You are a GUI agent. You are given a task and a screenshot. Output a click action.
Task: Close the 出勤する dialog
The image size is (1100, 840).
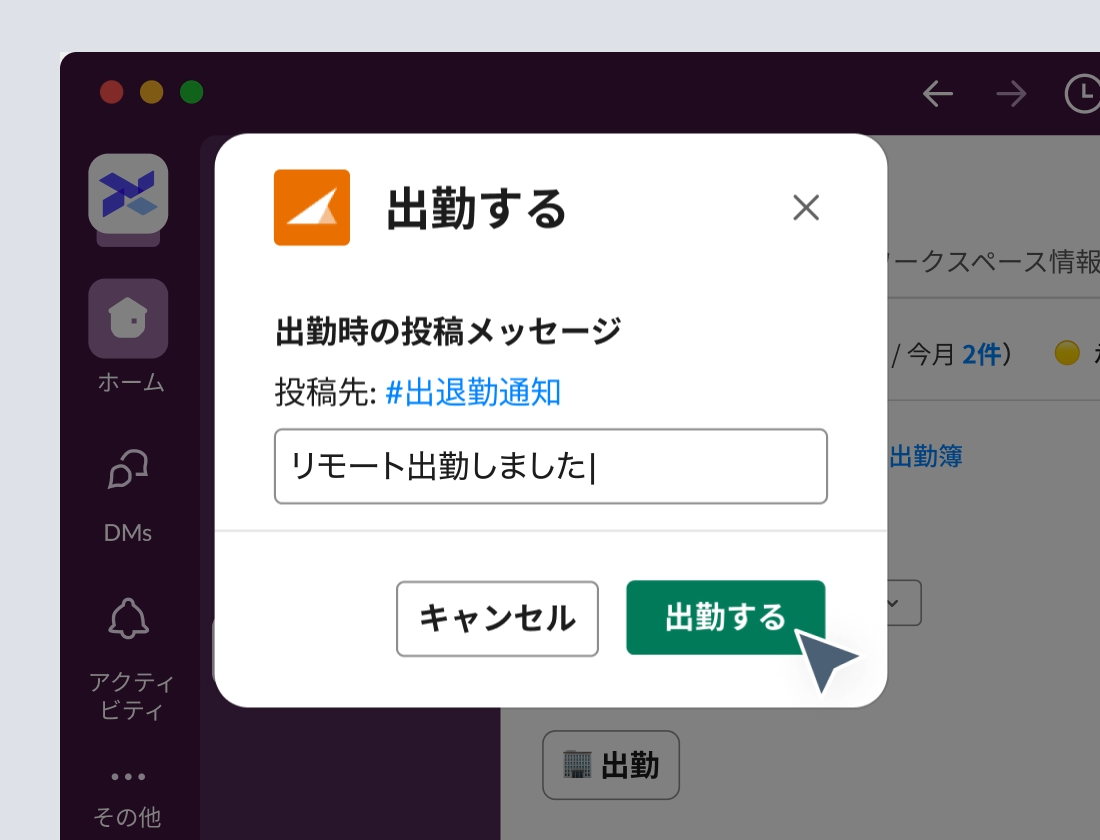pyautogui.click(x=806, y=208)
